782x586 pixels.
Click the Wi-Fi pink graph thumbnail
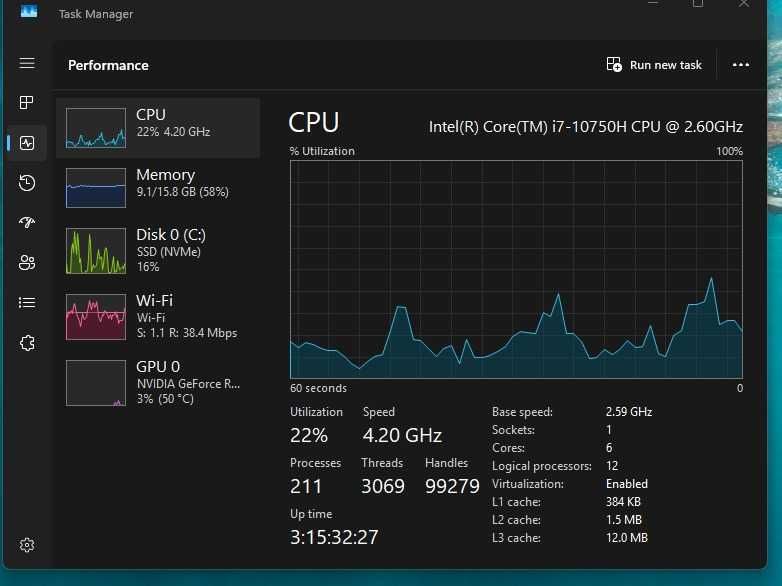click(x=96, y=317)
